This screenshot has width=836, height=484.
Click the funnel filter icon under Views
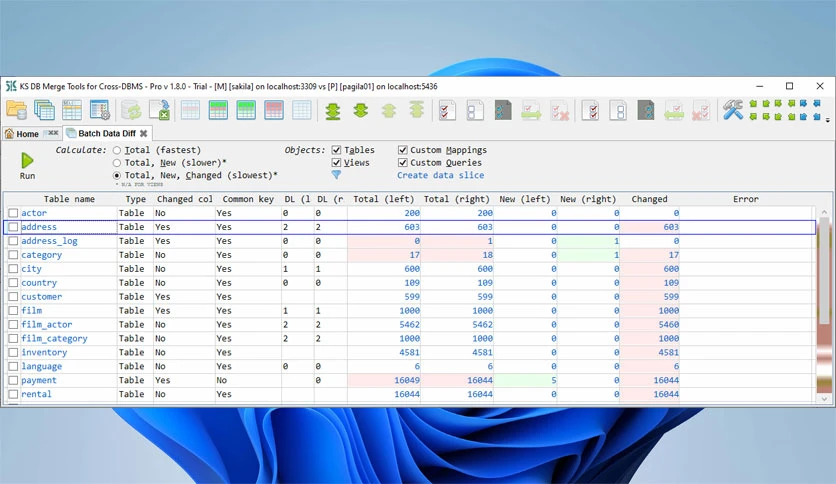(336, 174)
